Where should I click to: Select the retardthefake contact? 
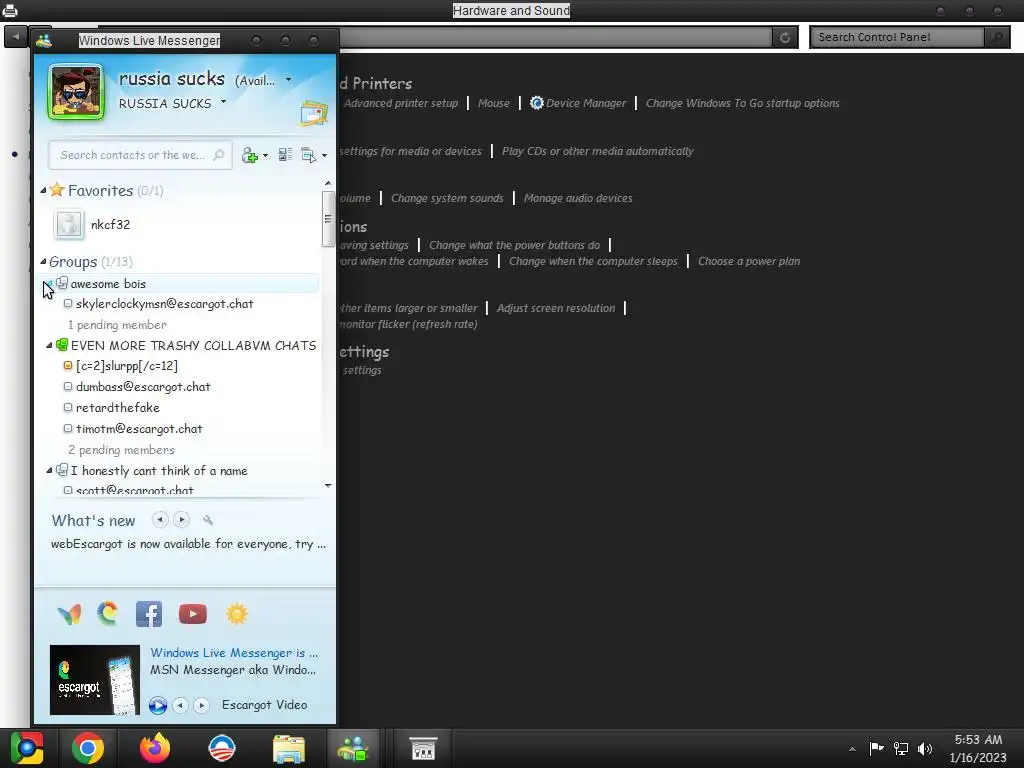(x=118, y=408)
